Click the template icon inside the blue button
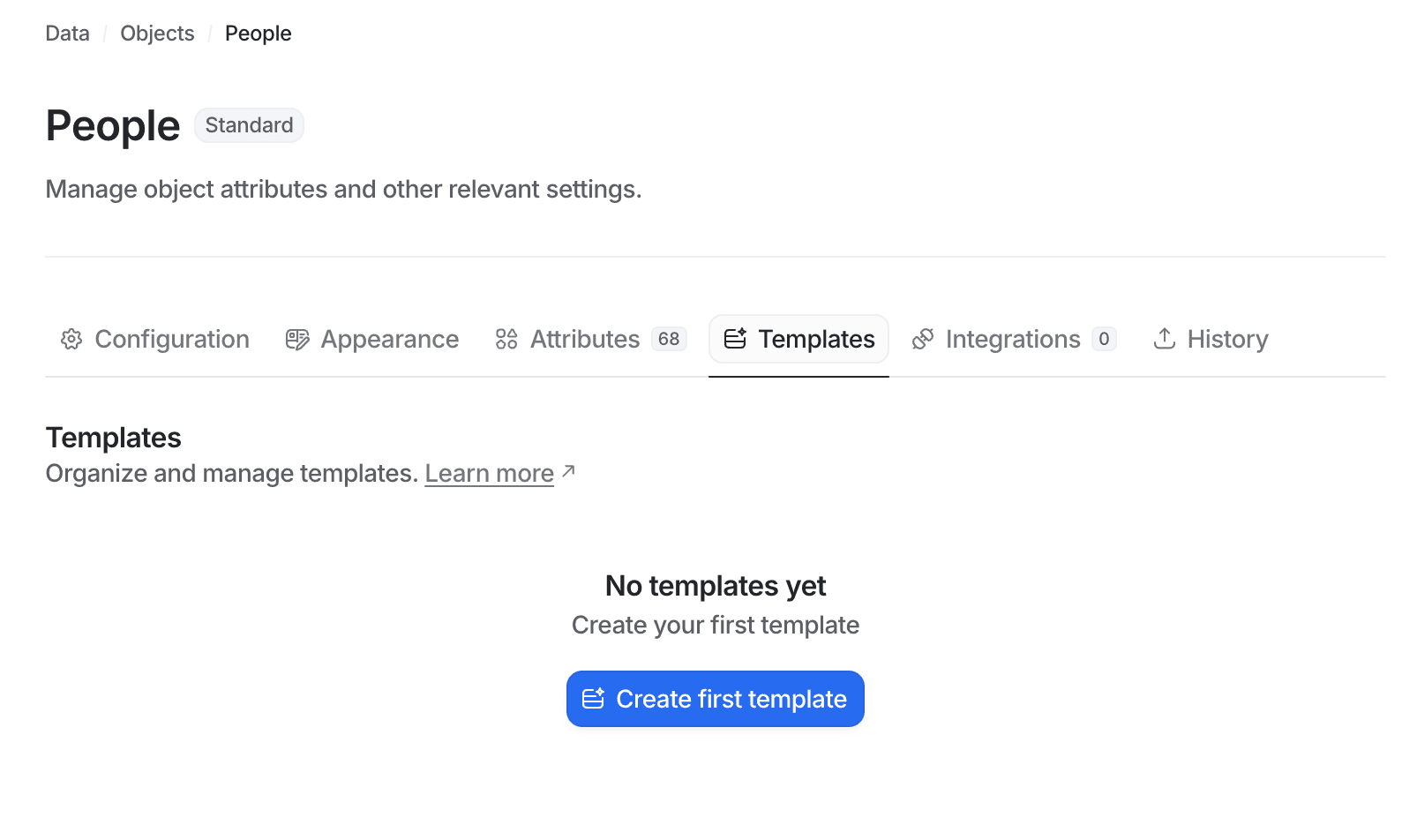Screen dimensions: 1417x840 [593, 698]
